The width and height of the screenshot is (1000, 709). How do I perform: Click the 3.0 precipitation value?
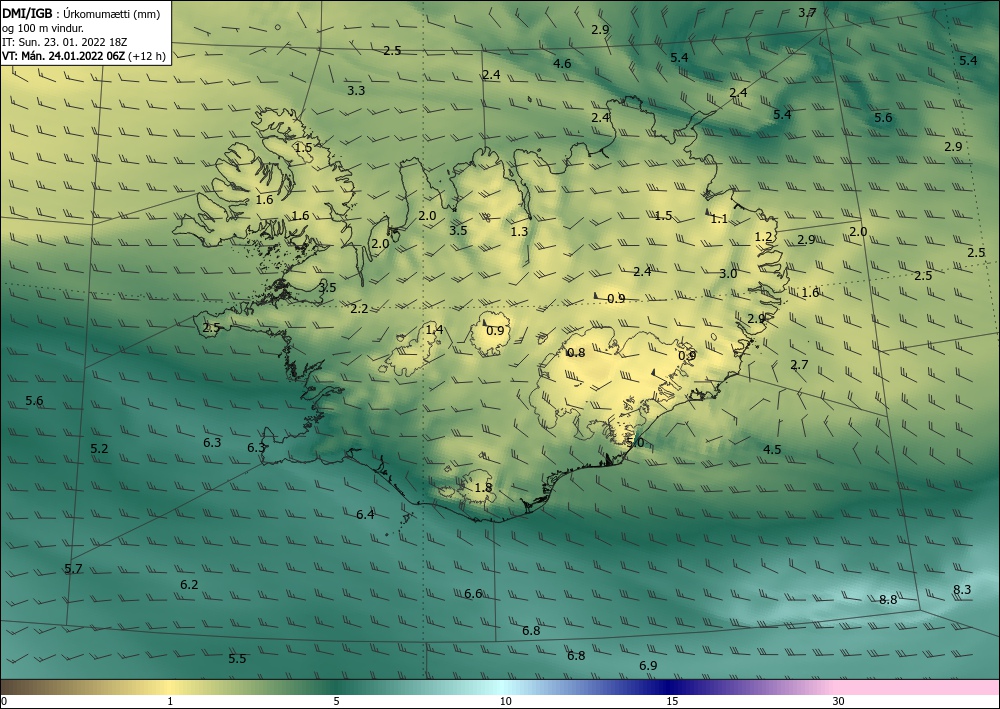click(x=728, y=274)
